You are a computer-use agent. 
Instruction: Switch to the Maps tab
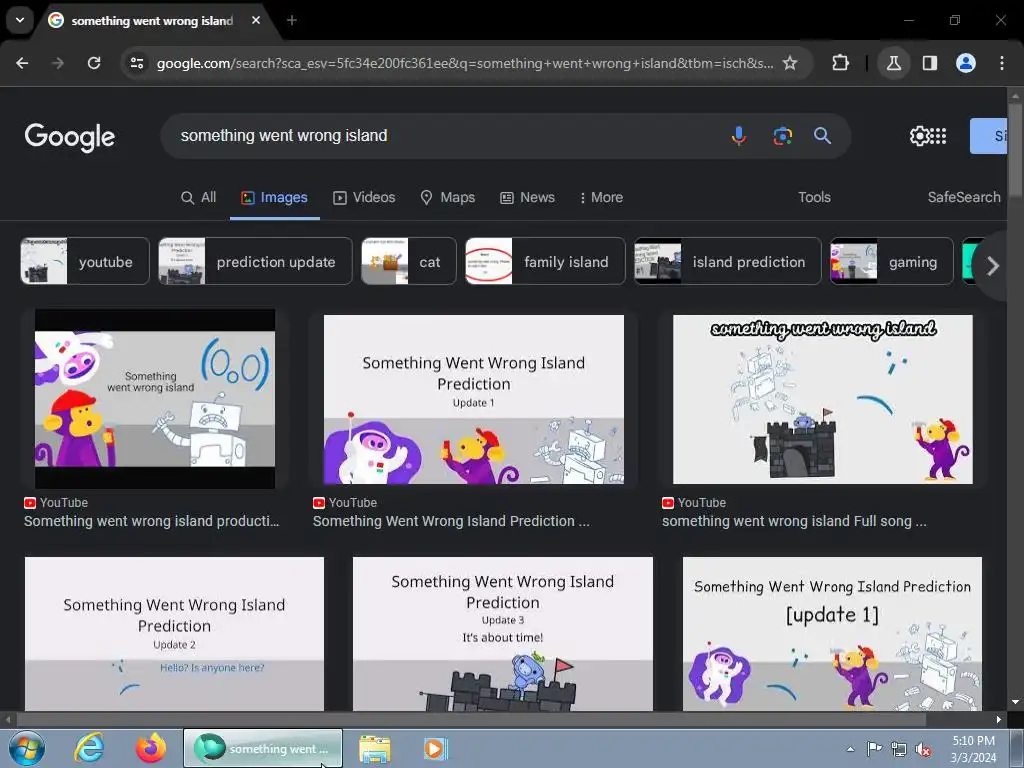click(447, 197)
